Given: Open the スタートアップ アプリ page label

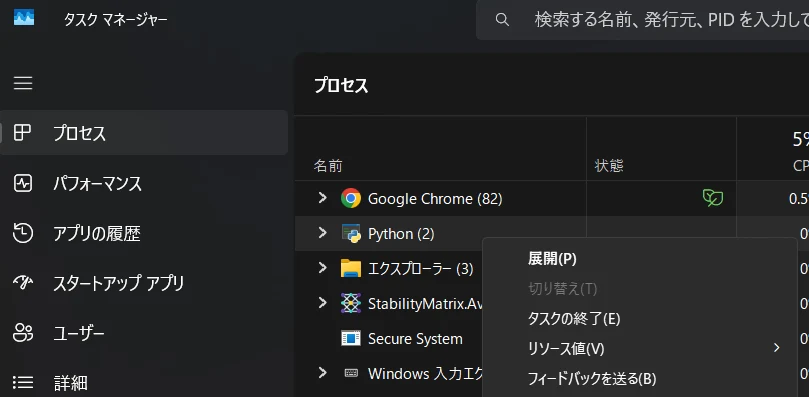Looking at the screenshot, I should [119, 283].
